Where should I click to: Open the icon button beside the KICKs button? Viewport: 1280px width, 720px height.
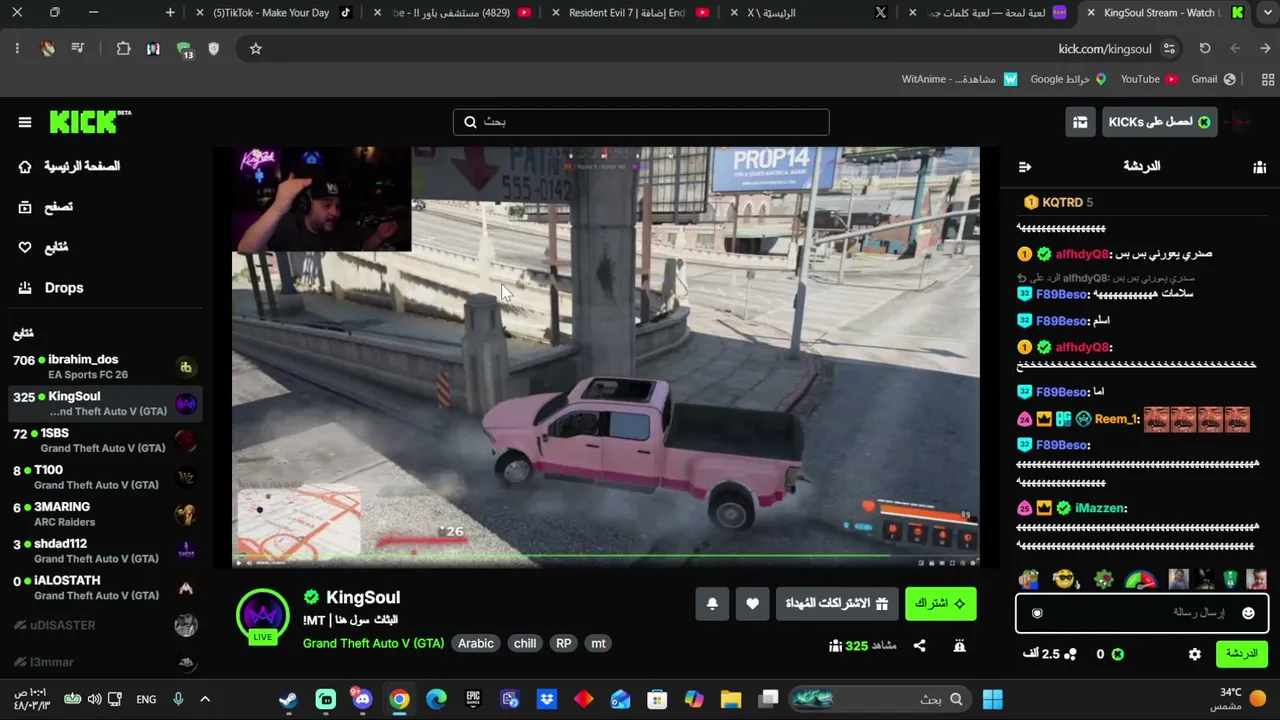click(1080, 122)
